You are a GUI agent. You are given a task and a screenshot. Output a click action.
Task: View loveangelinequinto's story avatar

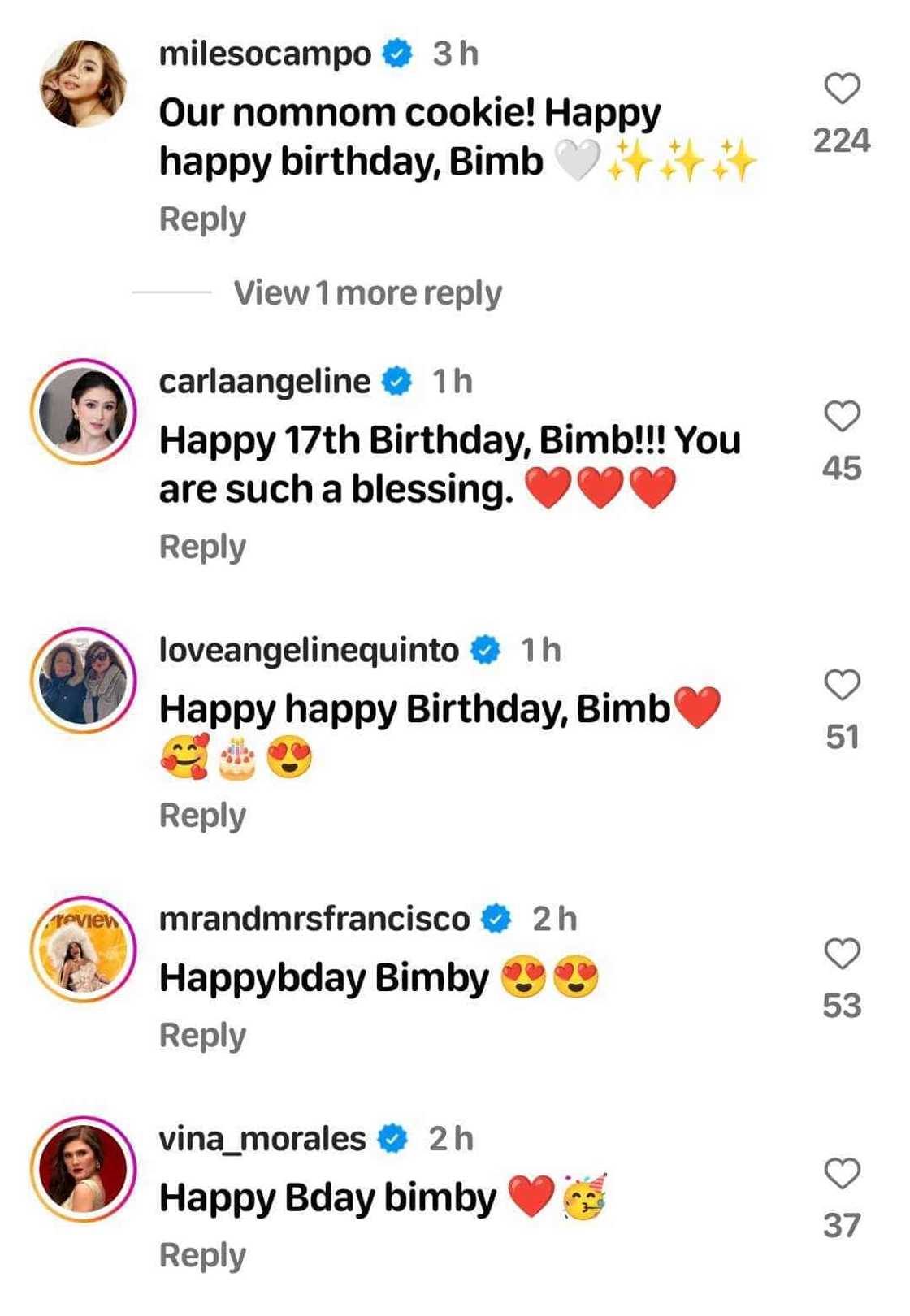pos(83,680)
